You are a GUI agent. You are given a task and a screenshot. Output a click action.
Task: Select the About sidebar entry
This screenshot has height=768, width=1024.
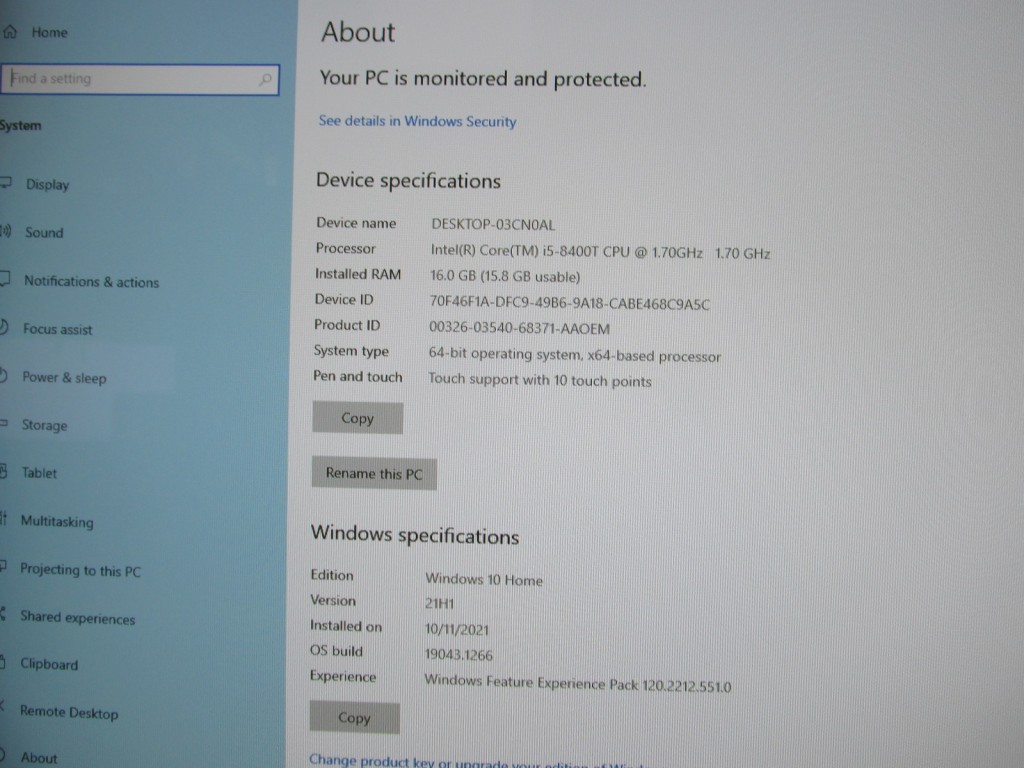coord(39,758)
